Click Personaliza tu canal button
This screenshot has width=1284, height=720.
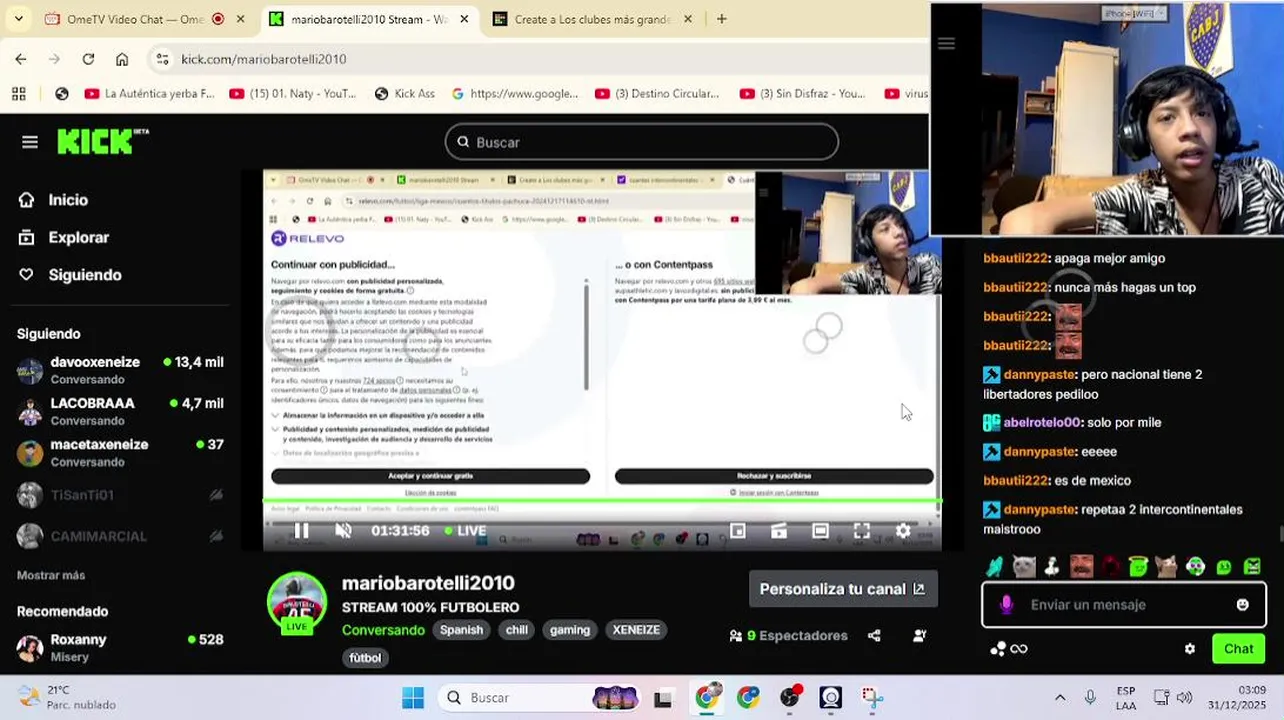coord(843,589)
